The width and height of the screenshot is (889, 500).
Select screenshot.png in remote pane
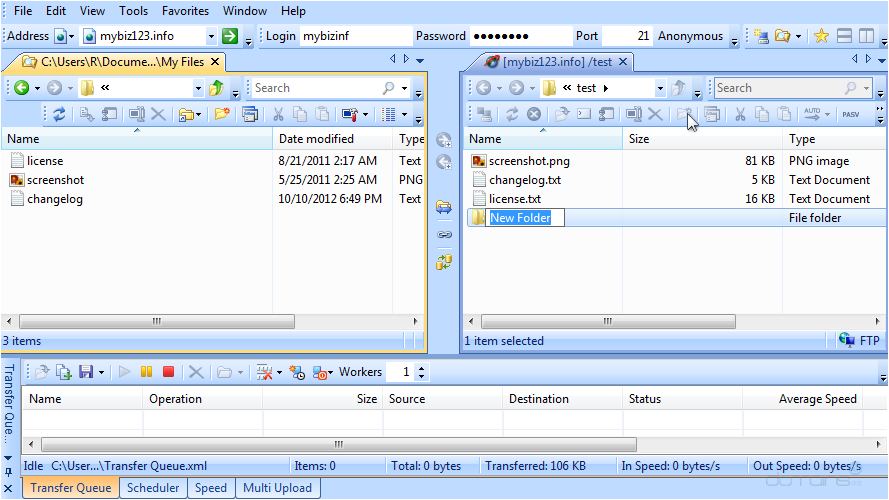pyautogui.click(x=529, y=161)
